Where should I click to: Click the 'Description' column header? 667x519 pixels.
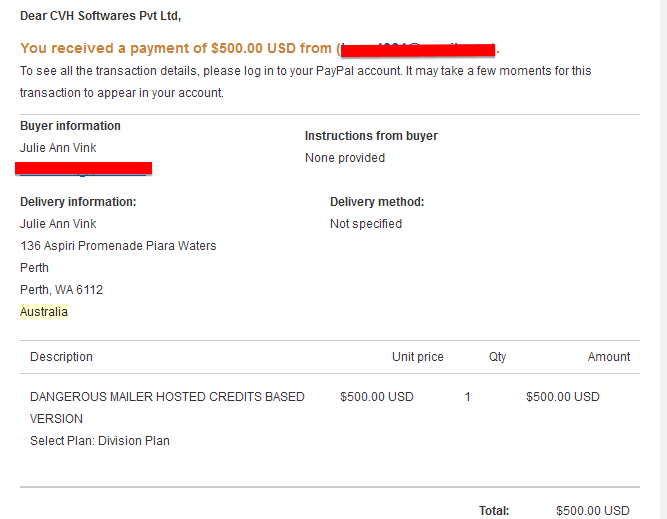tap(61, 356)
